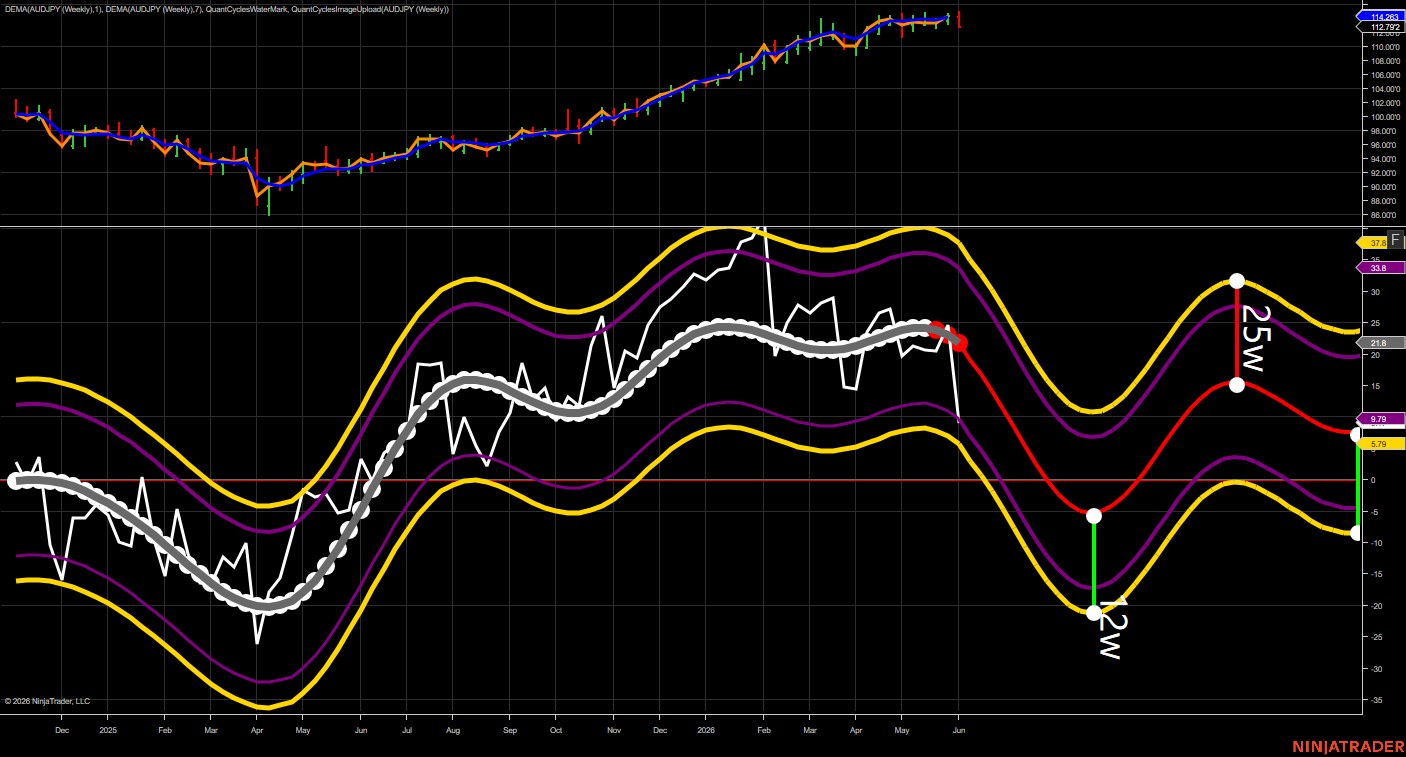Click the 2025 label on the time axis
This screenshot has width=1406, height=757.
click(109, 730)
